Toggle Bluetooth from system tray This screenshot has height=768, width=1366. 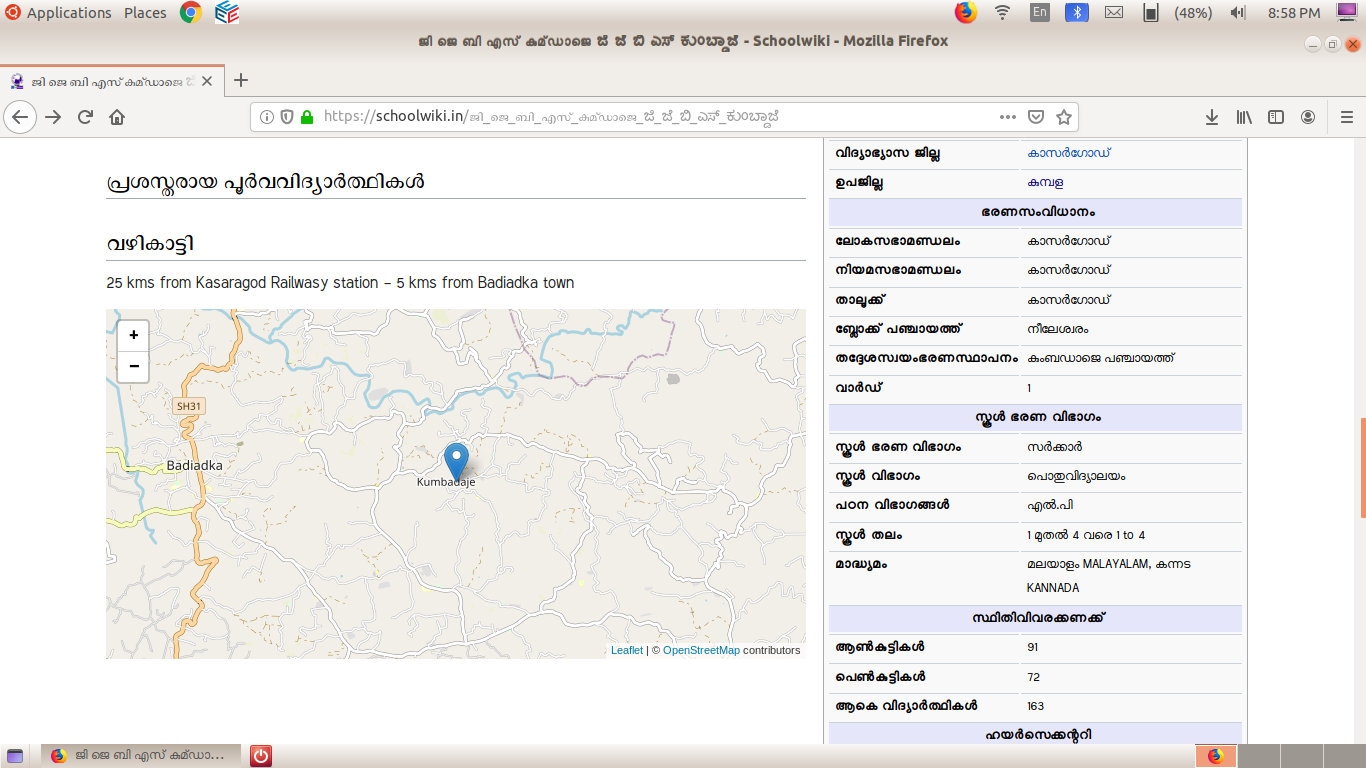coord(1076,13)
